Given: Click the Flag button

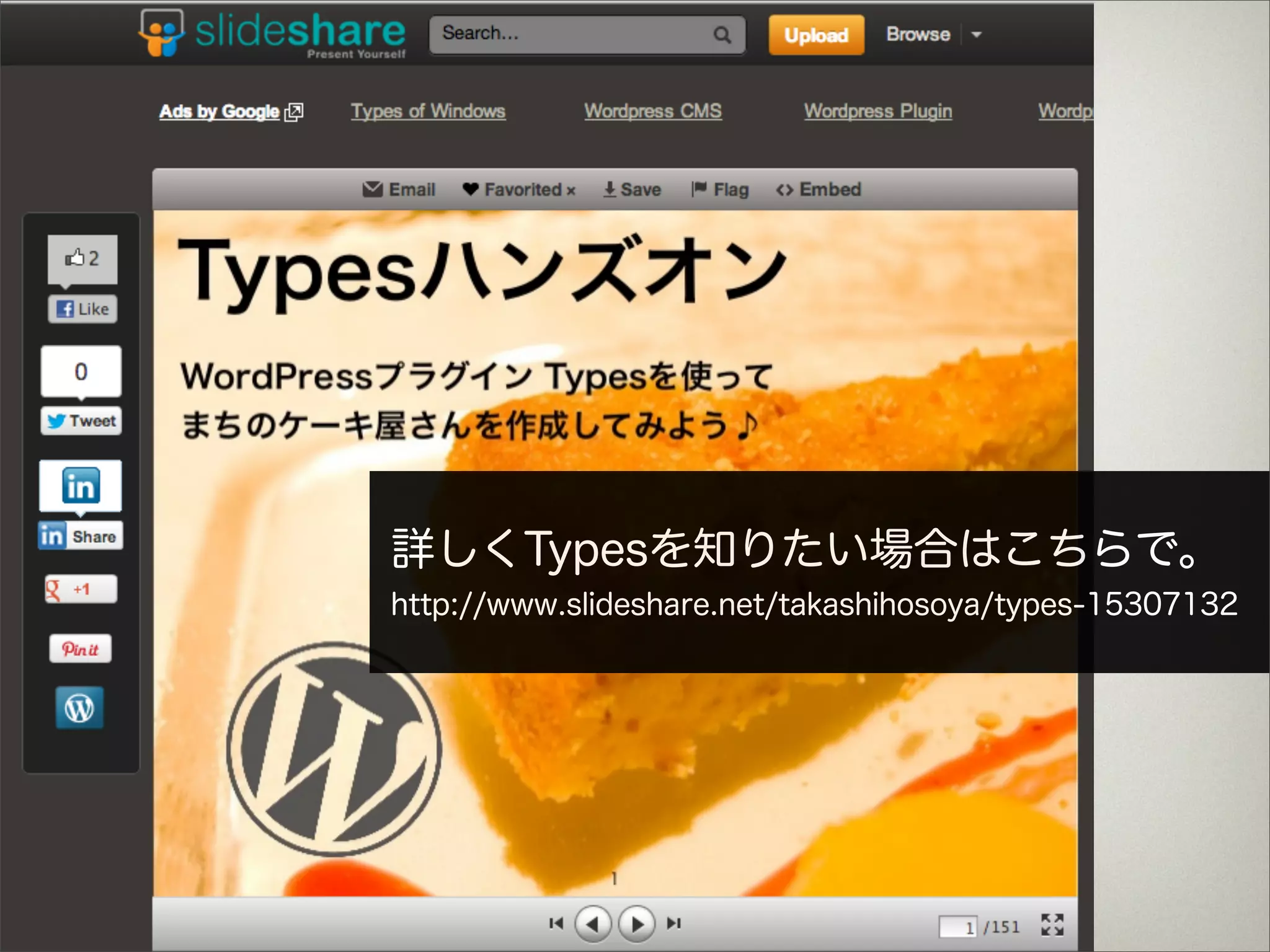Looking at the screenshot, I should click(x=720, y=189).
